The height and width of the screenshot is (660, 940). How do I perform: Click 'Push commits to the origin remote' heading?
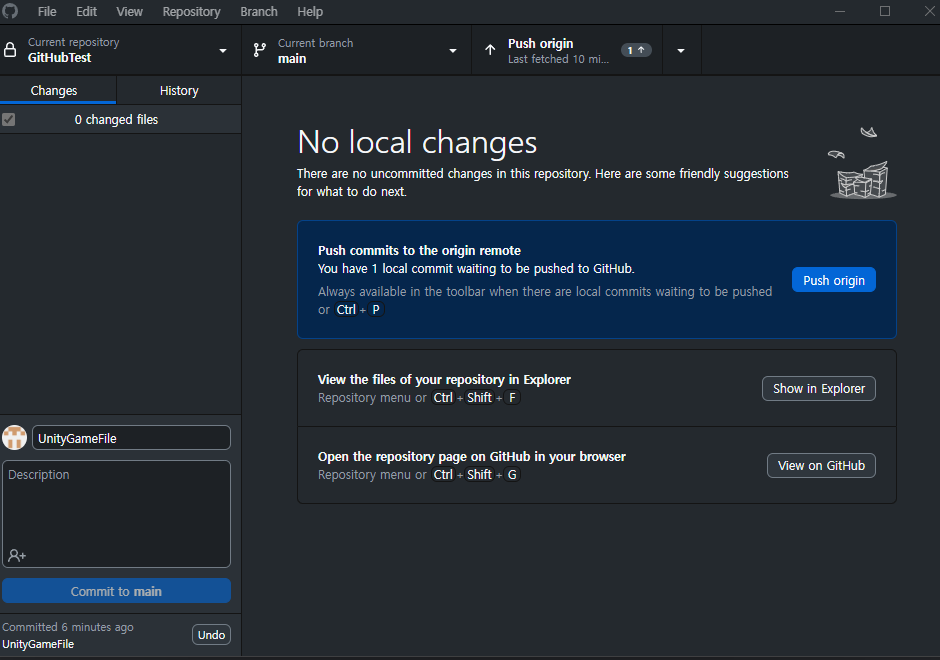click(x=419, y=251)
